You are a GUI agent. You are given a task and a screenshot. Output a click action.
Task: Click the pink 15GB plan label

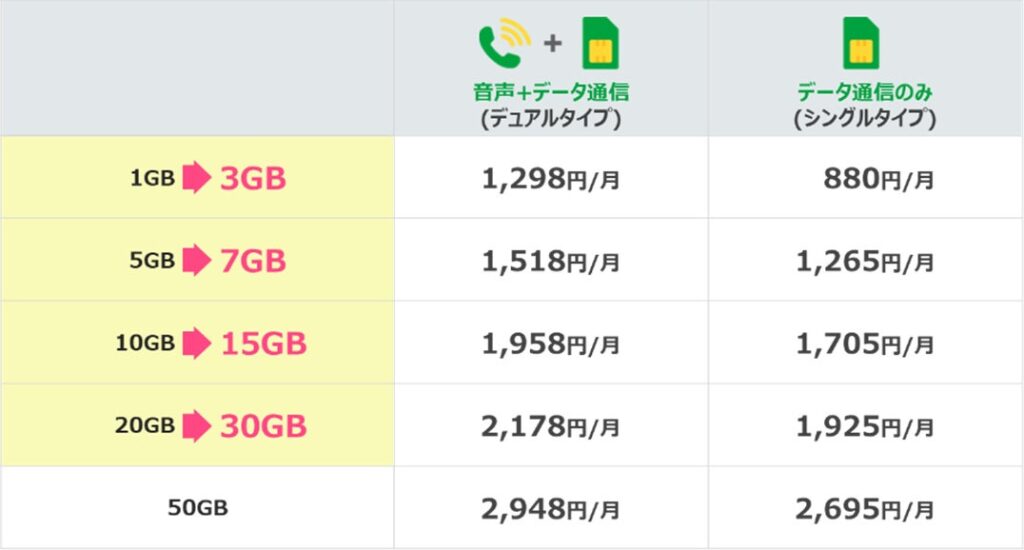click(263, 344)
